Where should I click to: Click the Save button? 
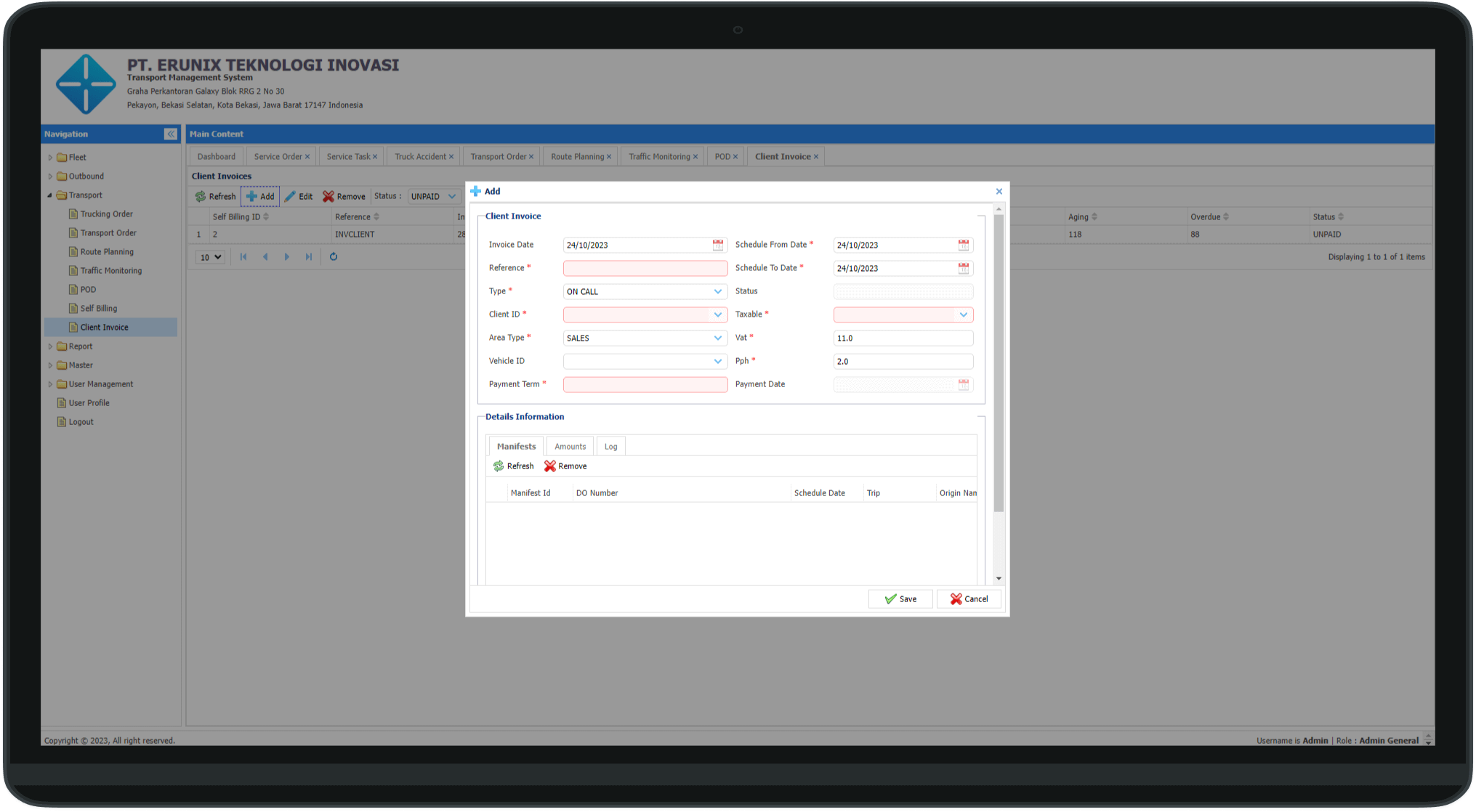click(900, 600)
